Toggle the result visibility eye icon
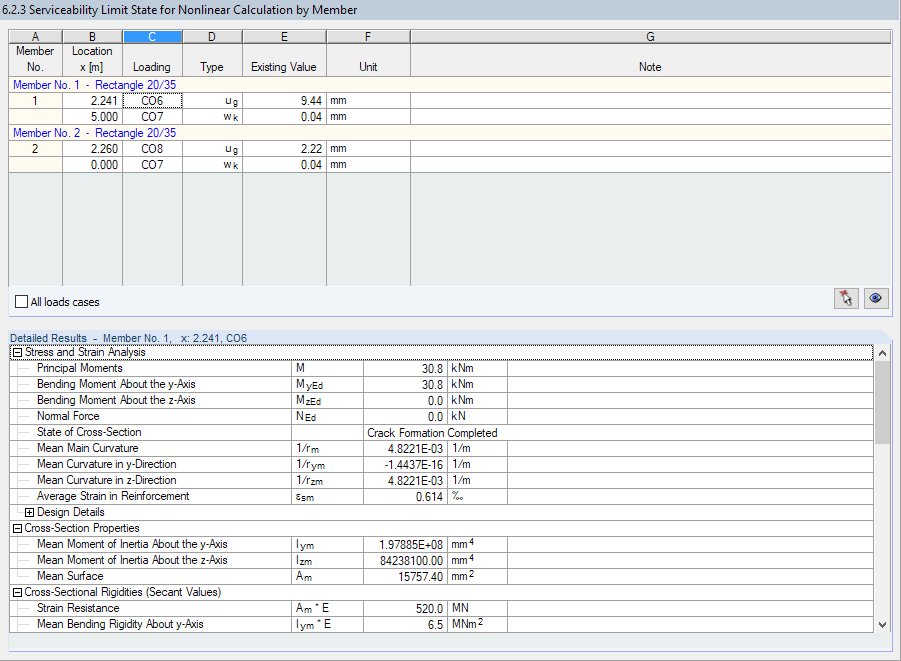 875,298
